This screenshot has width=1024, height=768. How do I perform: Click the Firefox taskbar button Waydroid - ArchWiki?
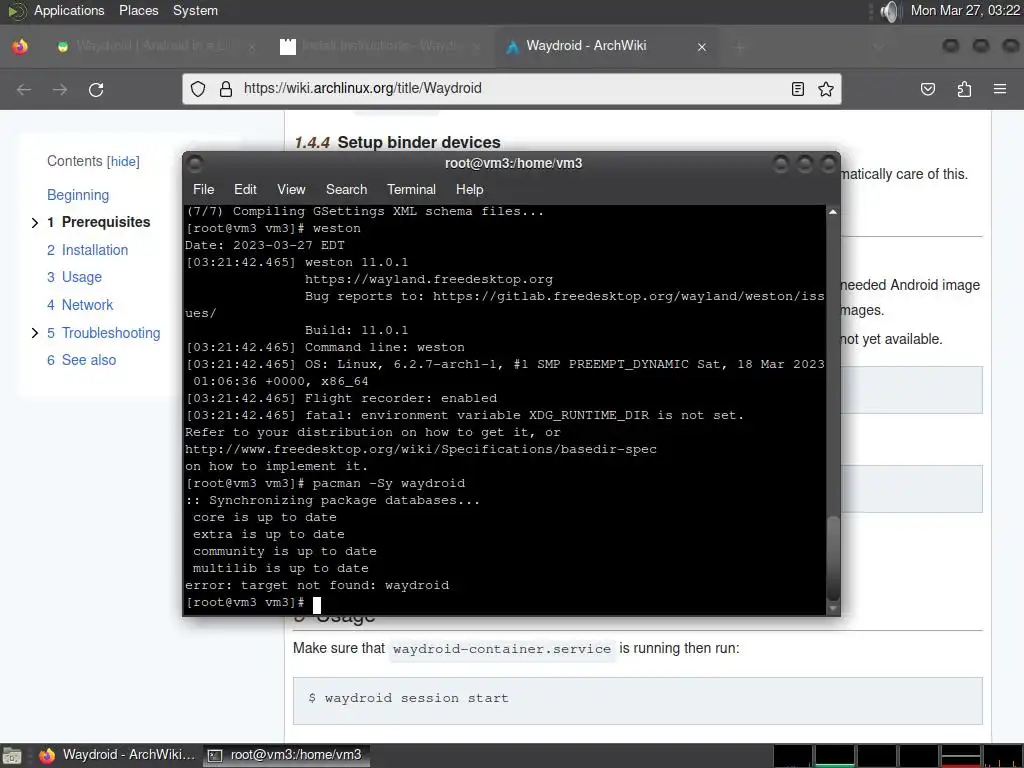[116, 755]
